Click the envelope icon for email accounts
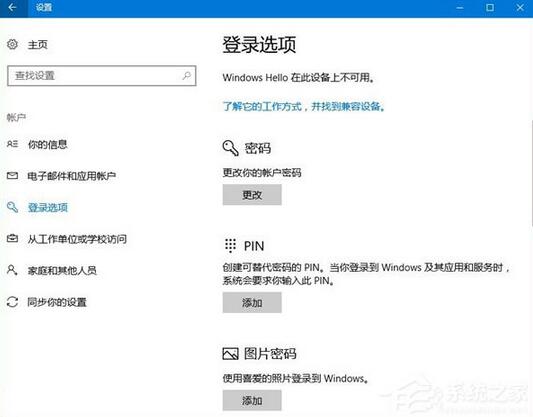 coord(13,176)
